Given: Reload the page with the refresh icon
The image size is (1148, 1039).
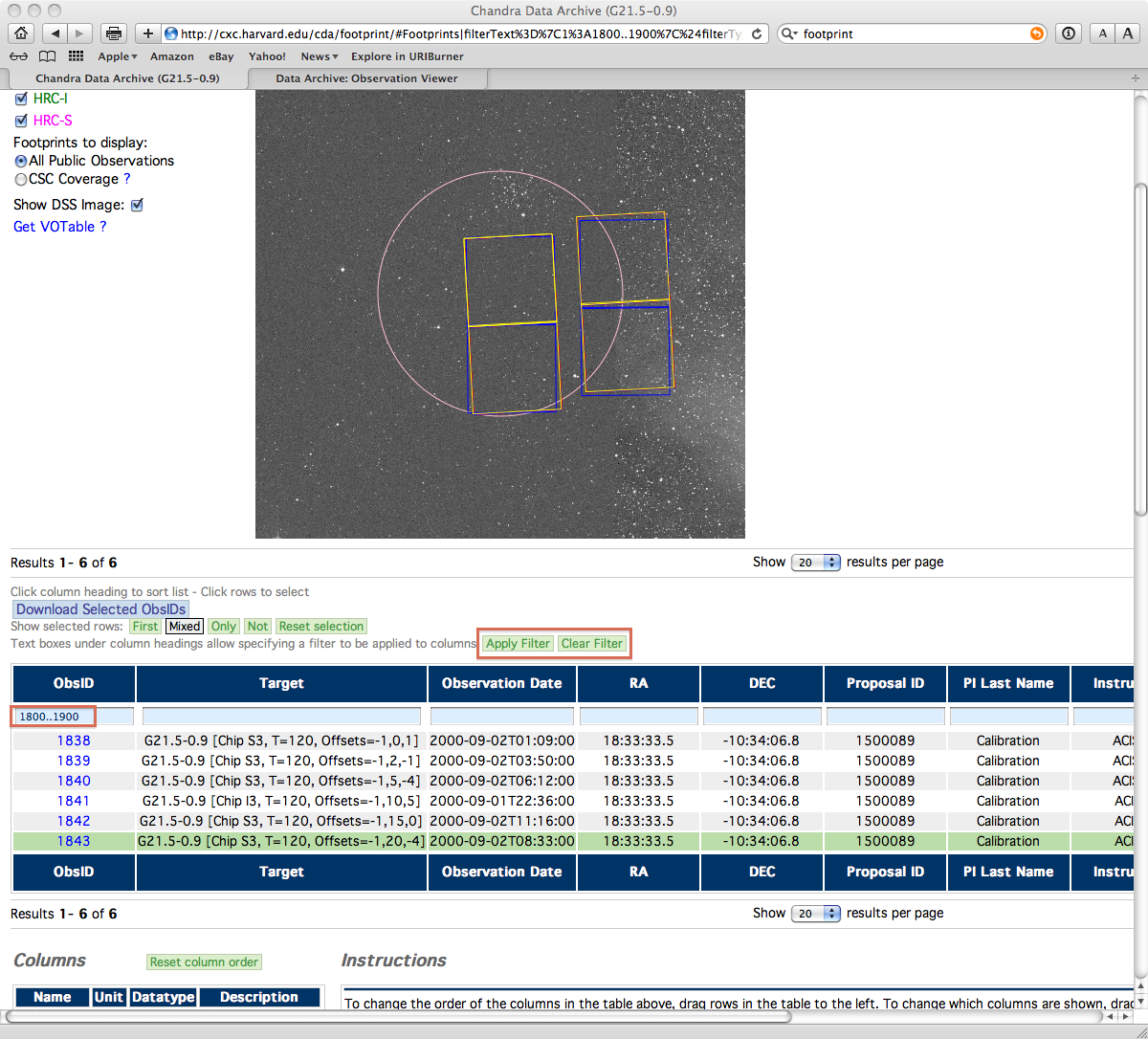Looking at the screenshot, I should (758, 33).
